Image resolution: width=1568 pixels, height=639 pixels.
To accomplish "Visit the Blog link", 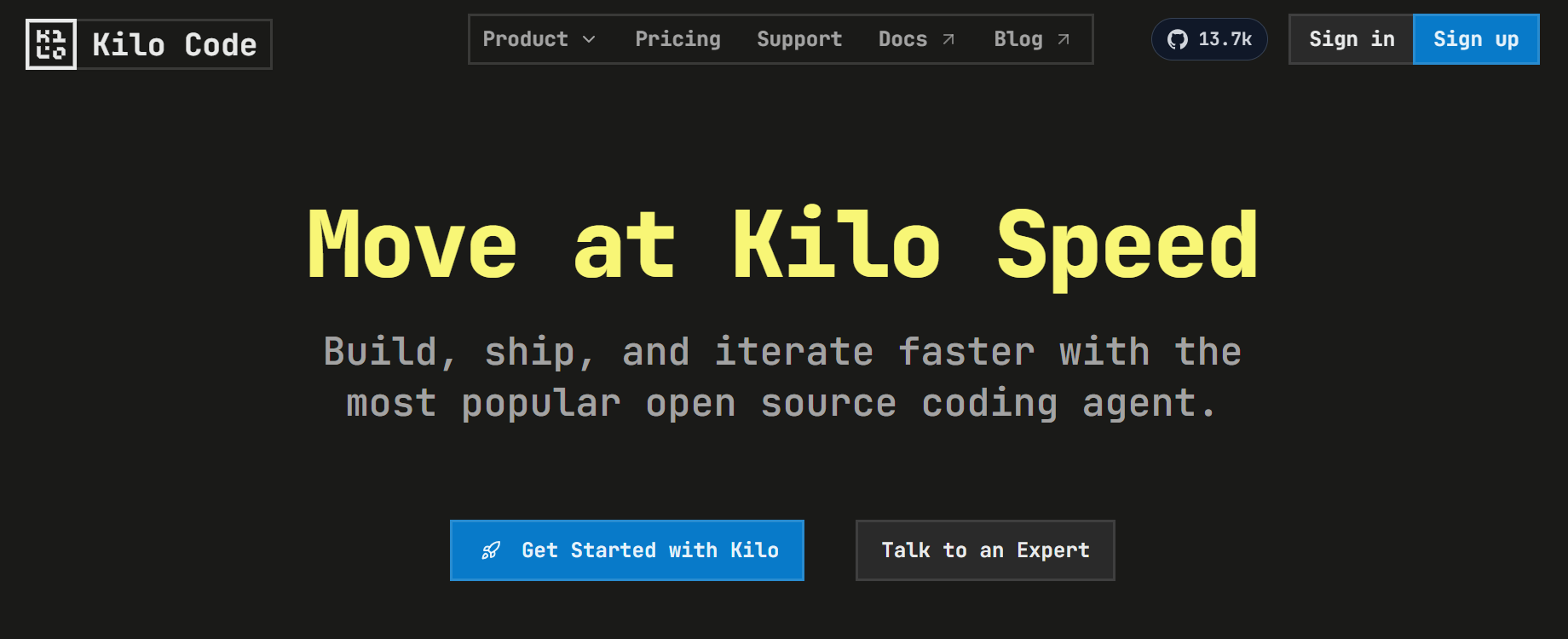I will click(1018, 39).
